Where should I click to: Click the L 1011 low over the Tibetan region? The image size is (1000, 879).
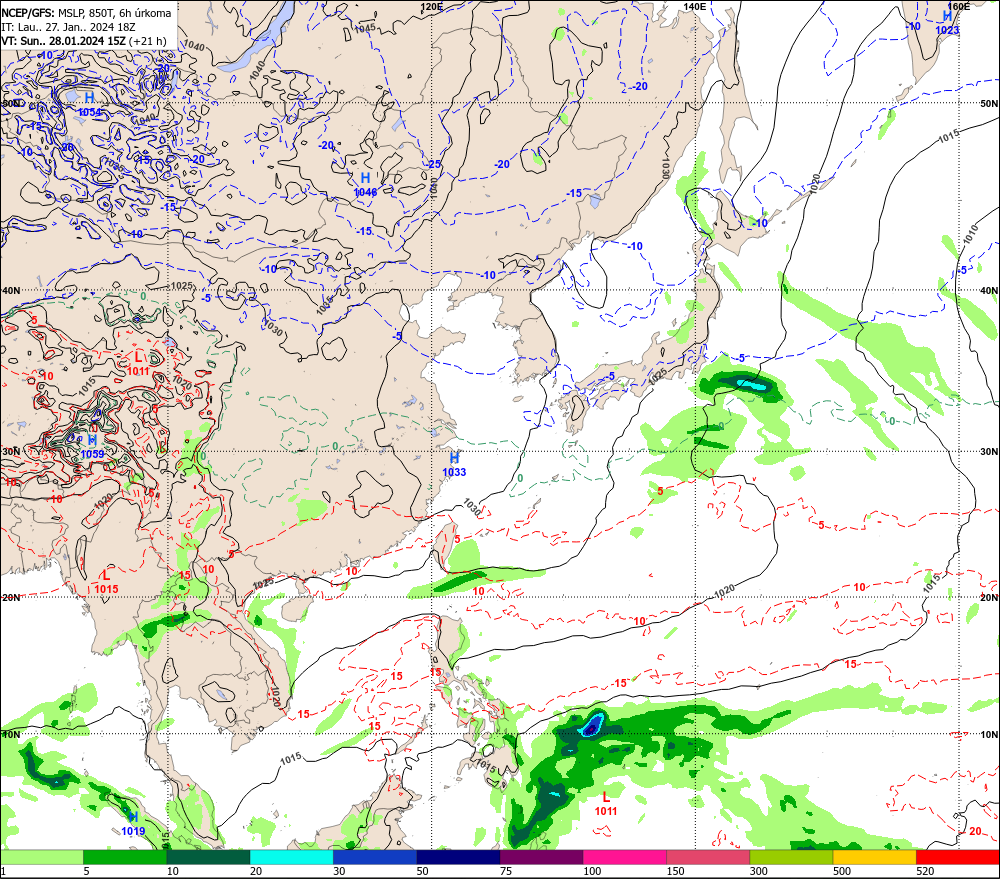[x=138, y=364]
